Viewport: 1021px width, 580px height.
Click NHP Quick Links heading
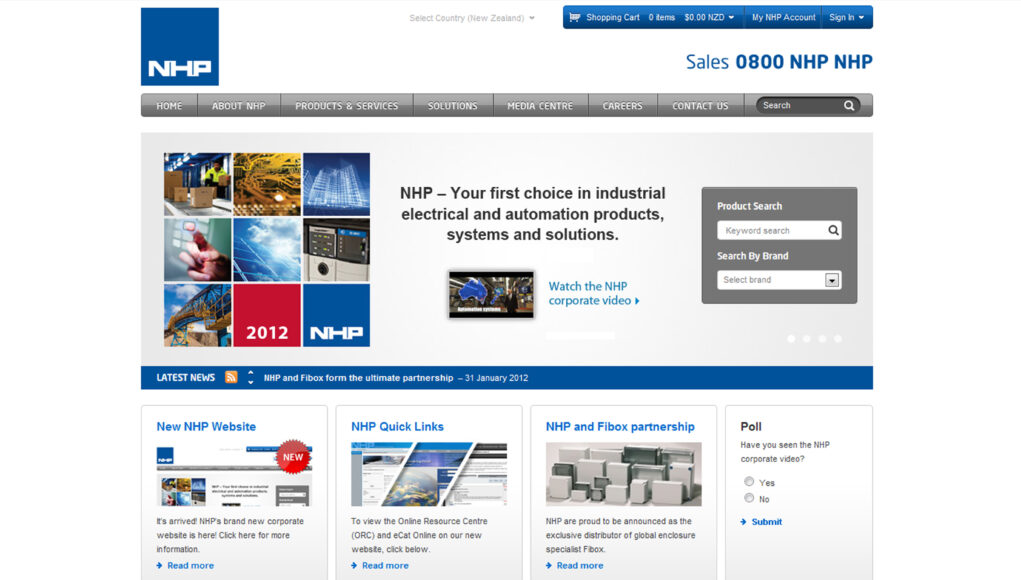[x=397, y=427]
